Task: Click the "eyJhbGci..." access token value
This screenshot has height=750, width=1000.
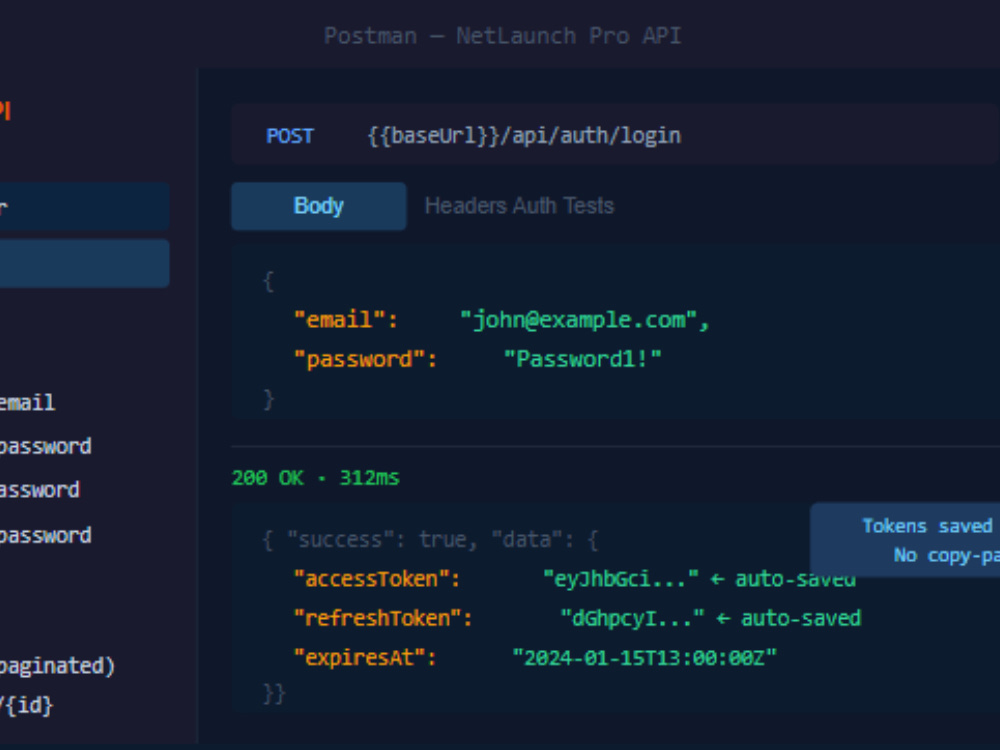Action: tap(621, 579)
